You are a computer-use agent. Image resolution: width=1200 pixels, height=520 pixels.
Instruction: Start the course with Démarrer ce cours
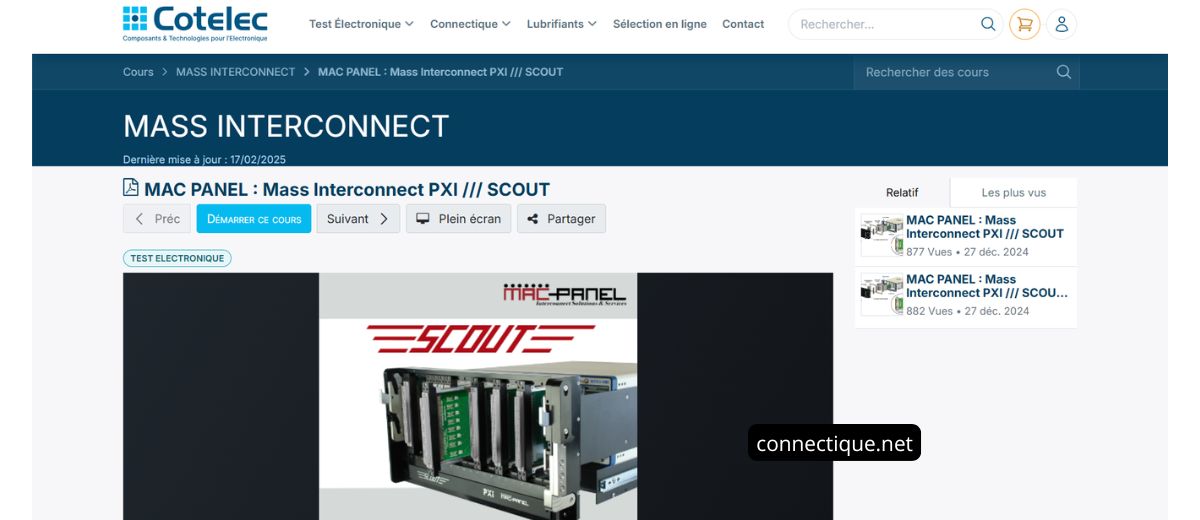pyautogui.click(x=254, y=219)
